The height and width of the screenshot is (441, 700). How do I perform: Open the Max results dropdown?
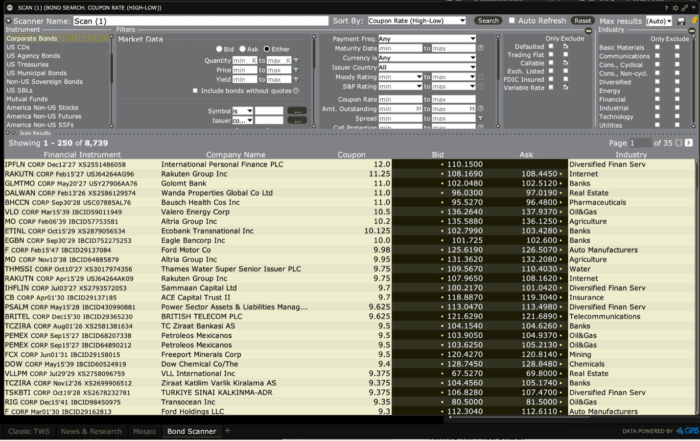(659, 21)
